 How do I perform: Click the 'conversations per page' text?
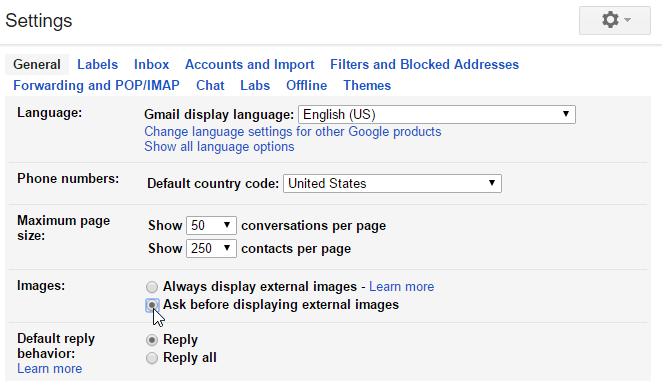point(313,226)
